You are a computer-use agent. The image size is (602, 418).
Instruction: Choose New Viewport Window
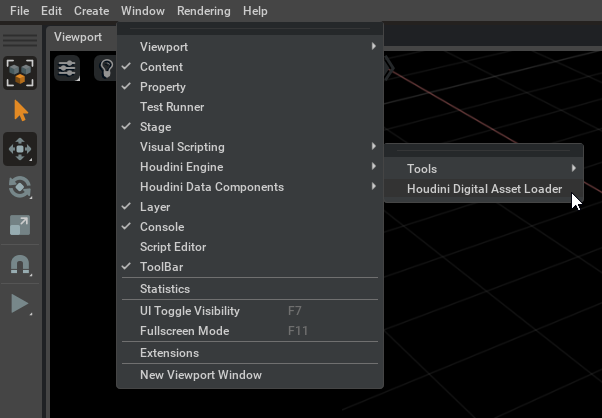(250, 375)
